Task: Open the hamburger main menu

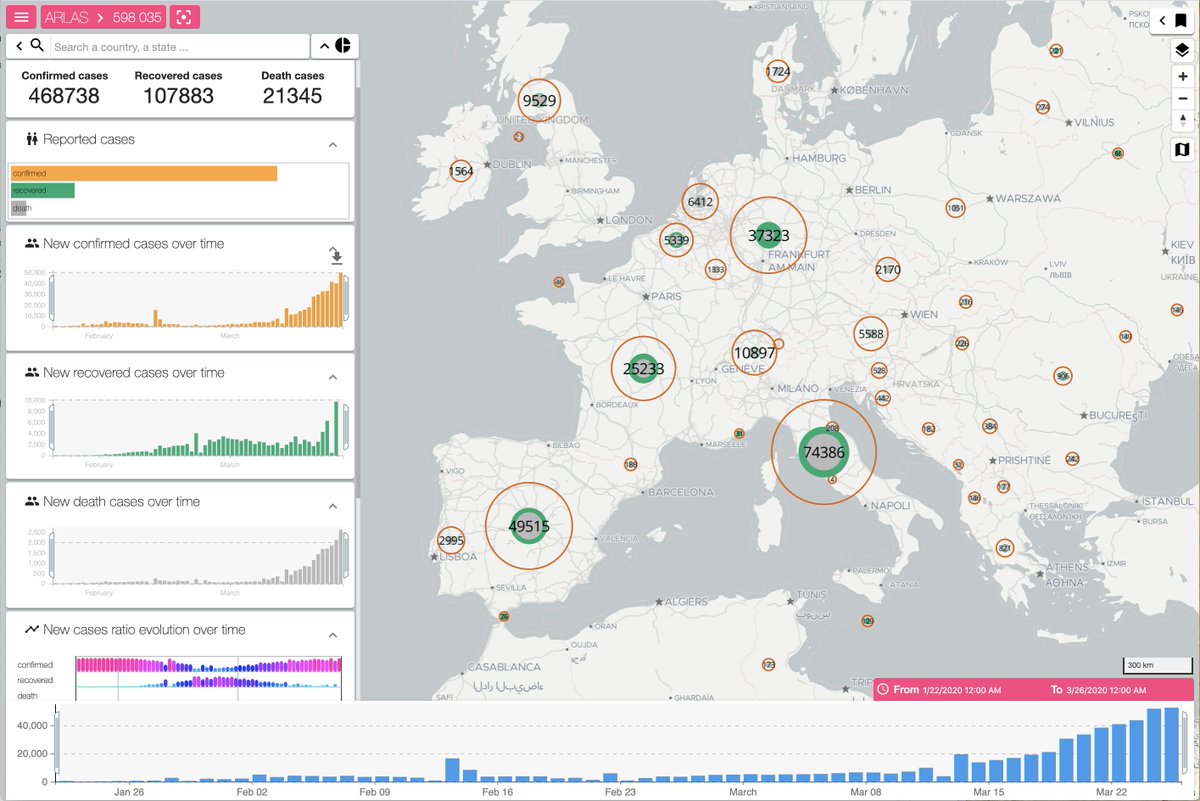Action: [x=21, y=16]
